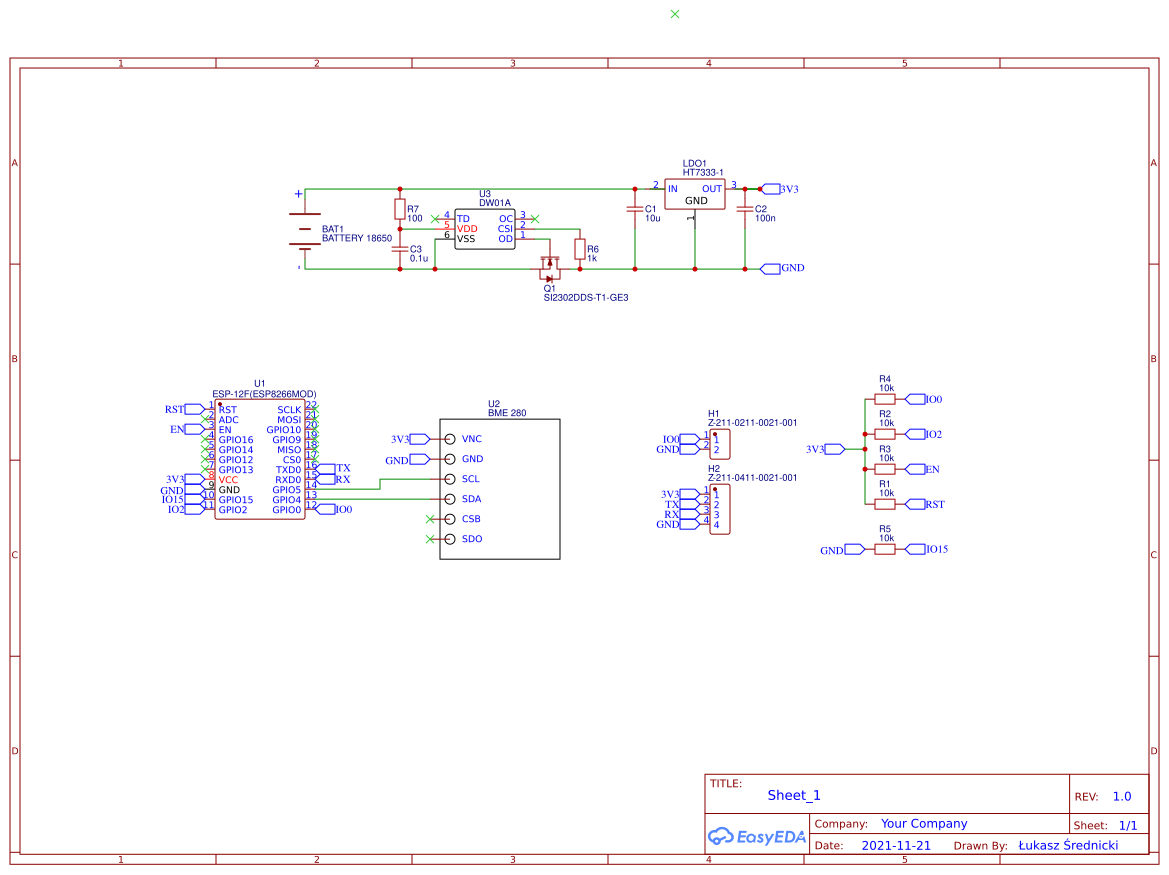1169x875 pixels.
Task: Select the HT7333-1 LDO regulator block
Action: pyautogui.click(x=696, y=194)
